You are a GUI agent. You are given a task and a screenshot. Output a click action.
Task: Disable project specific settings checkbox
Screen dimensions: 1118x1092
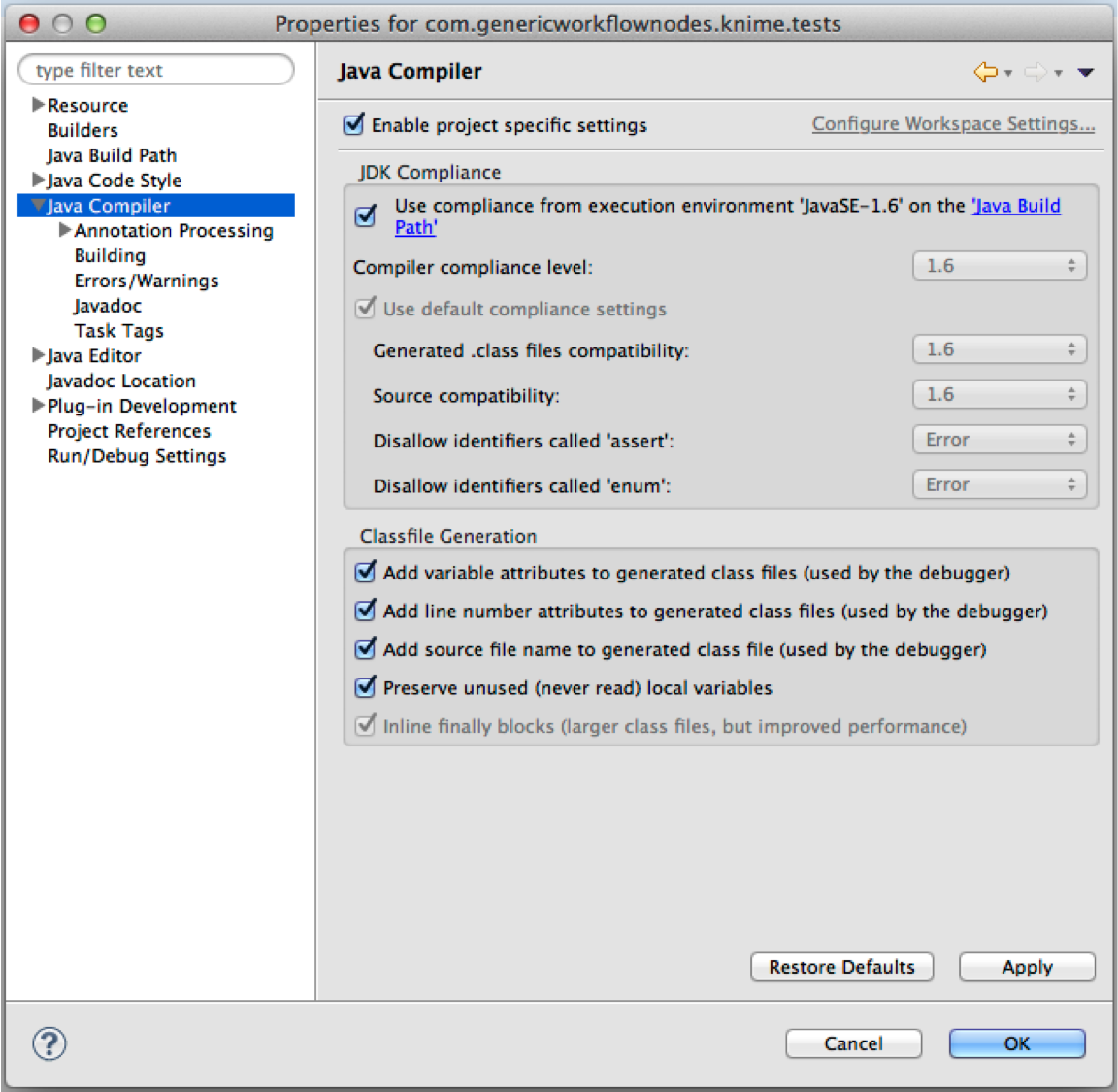pos(354,125)
